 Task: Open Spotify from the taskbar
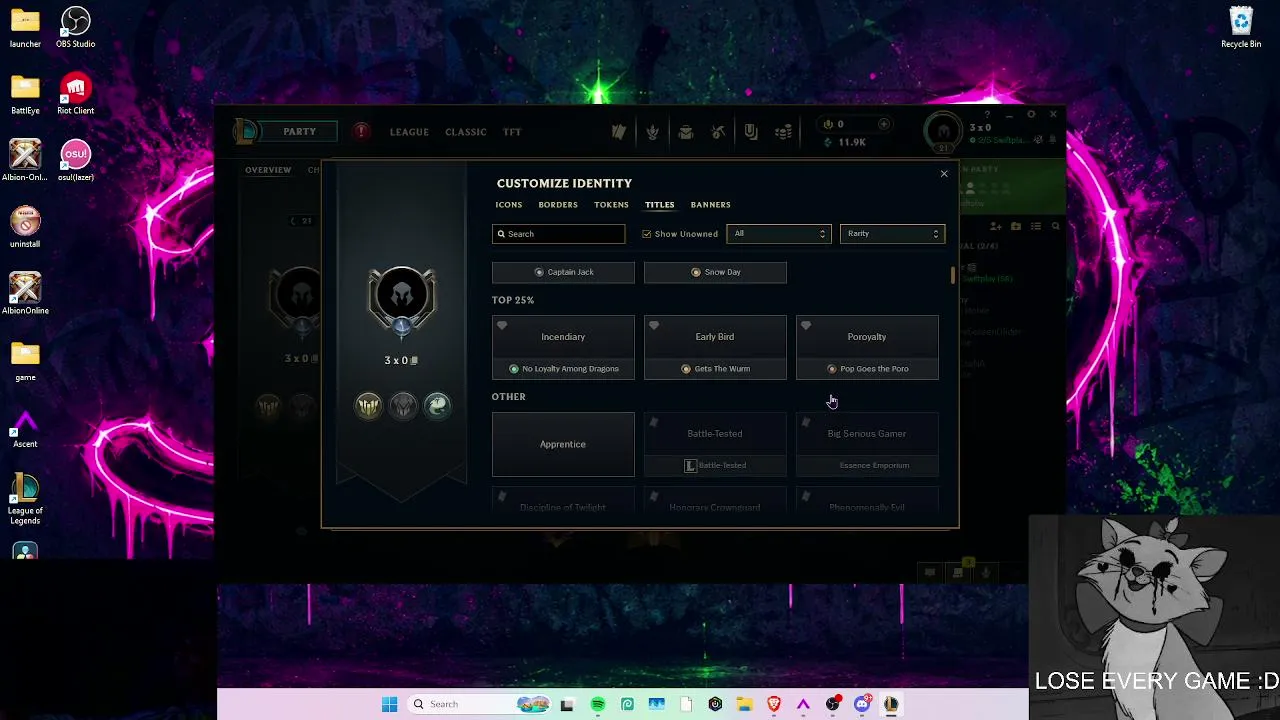coord(598,704)
